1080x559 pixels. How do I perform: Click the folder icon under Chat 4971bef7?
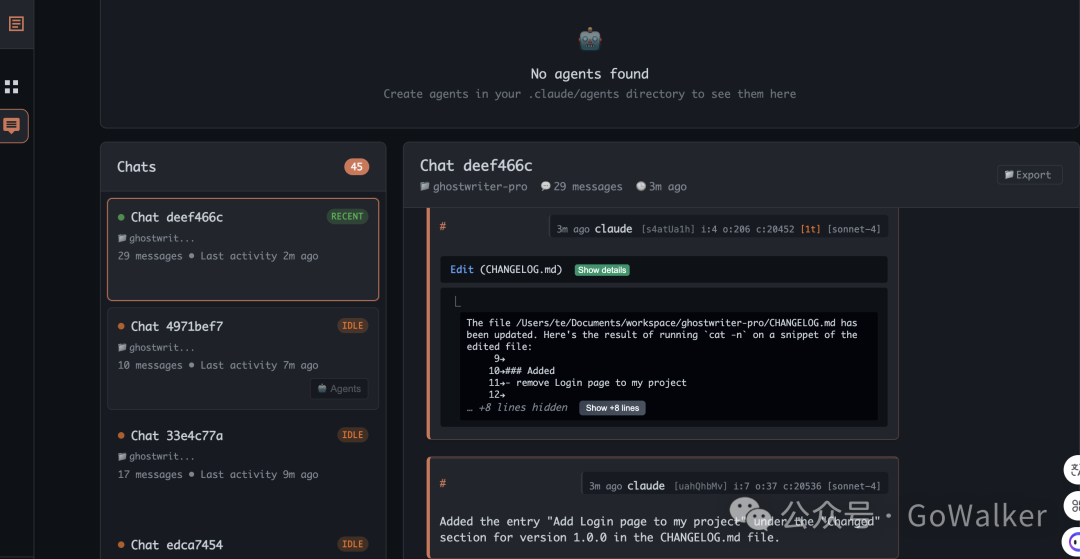pos(122,348)
